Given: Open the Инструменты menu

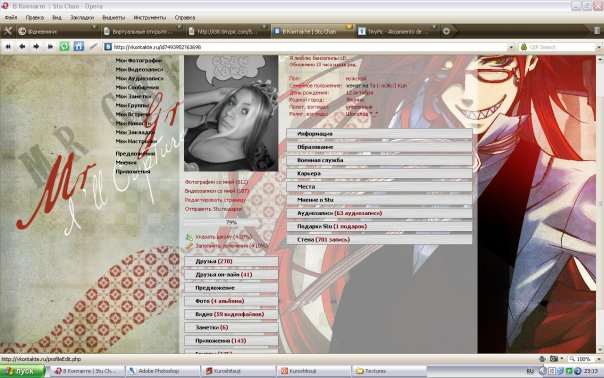Looking at the screenshot, I should [150, 17].
